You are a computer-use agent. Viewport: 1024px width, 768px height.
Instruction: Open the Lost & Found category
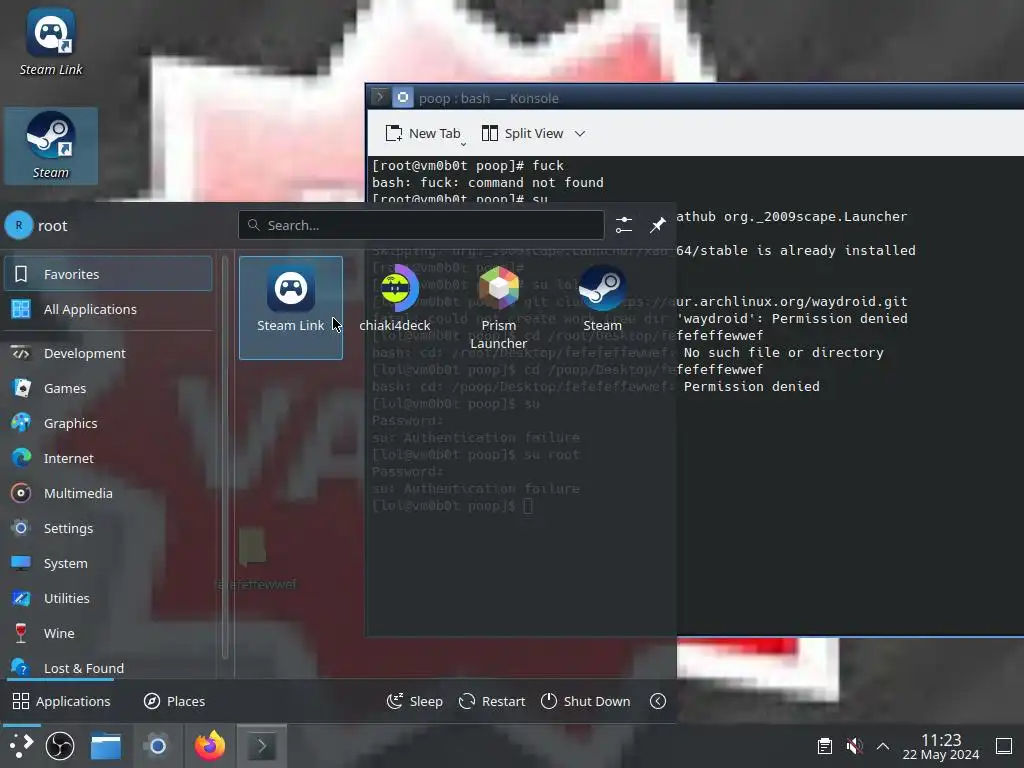pos(108,667)
